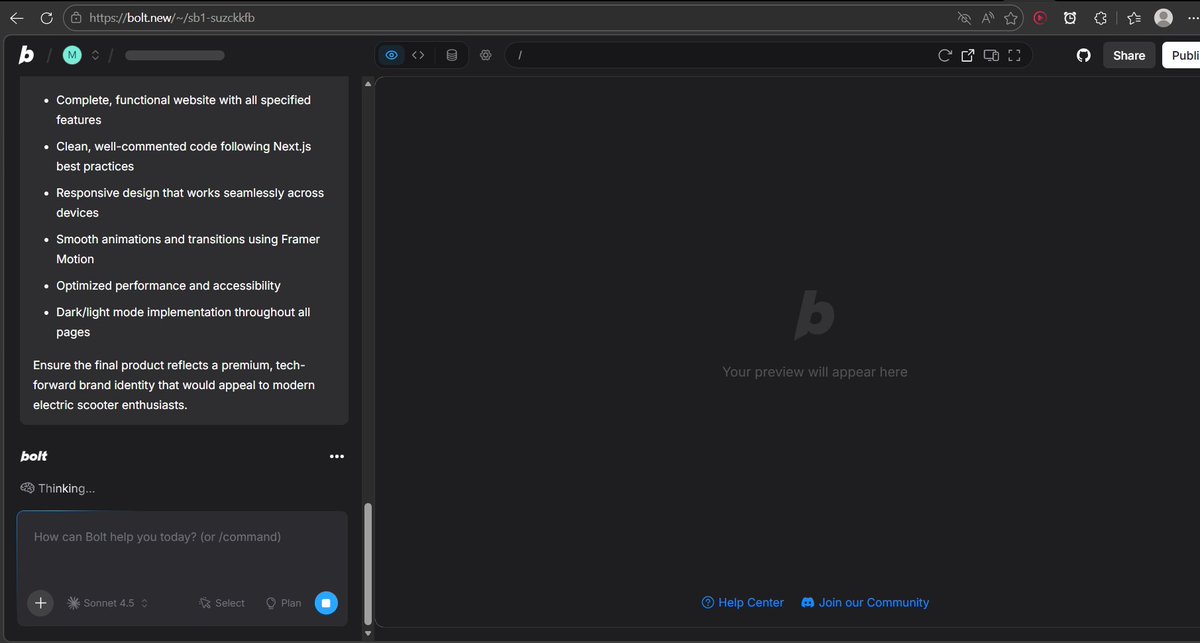1200x643 pixels.
Task: Go back in the browser
Action: click(16, 17)
